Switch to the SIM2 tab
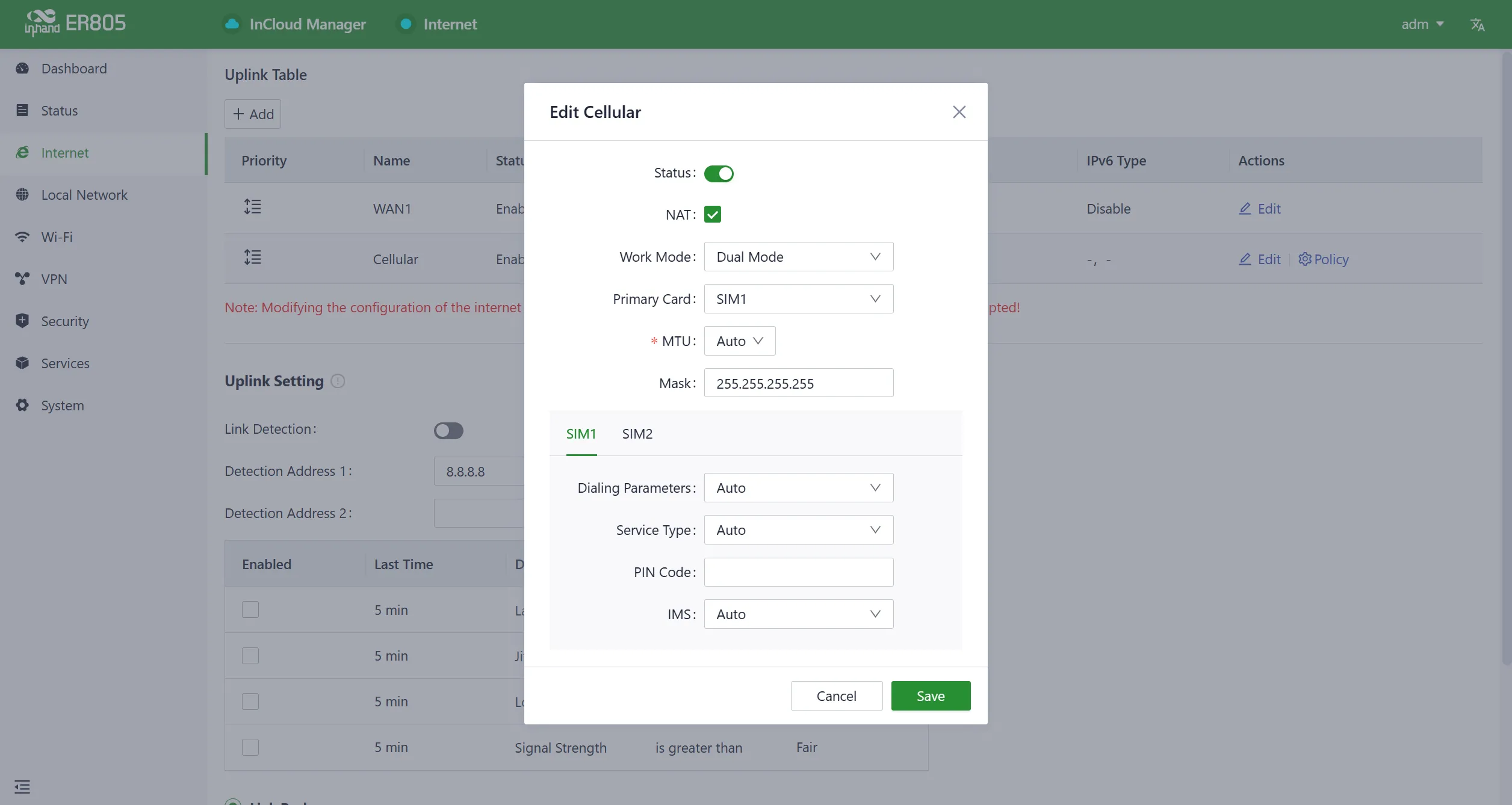The height and width of the screenshot is (805, 1512). pyautogui.click(x=637, y=434)
